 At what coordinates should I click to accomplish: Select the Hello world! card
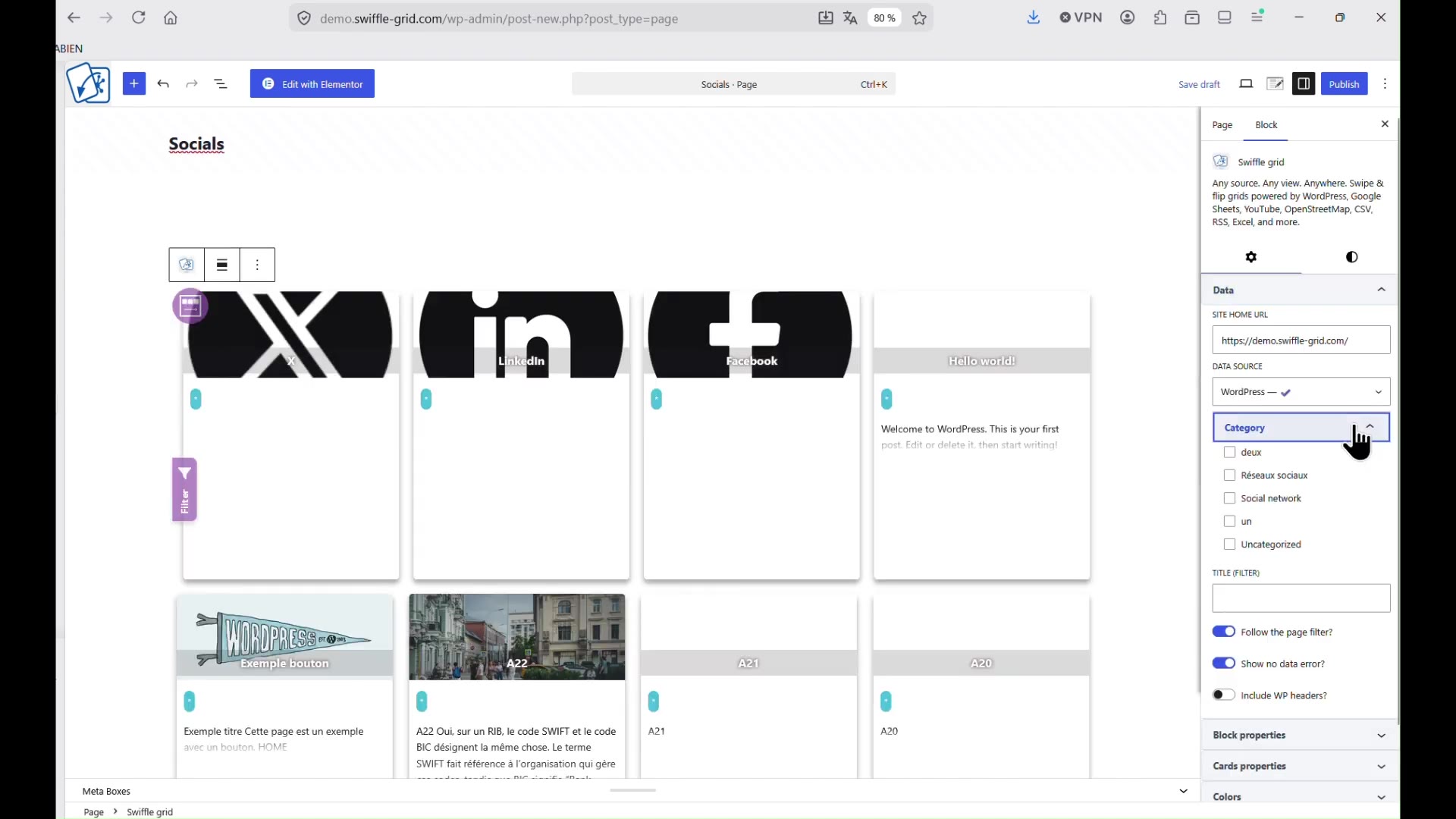pyautogui.click(x=982, y=435)
